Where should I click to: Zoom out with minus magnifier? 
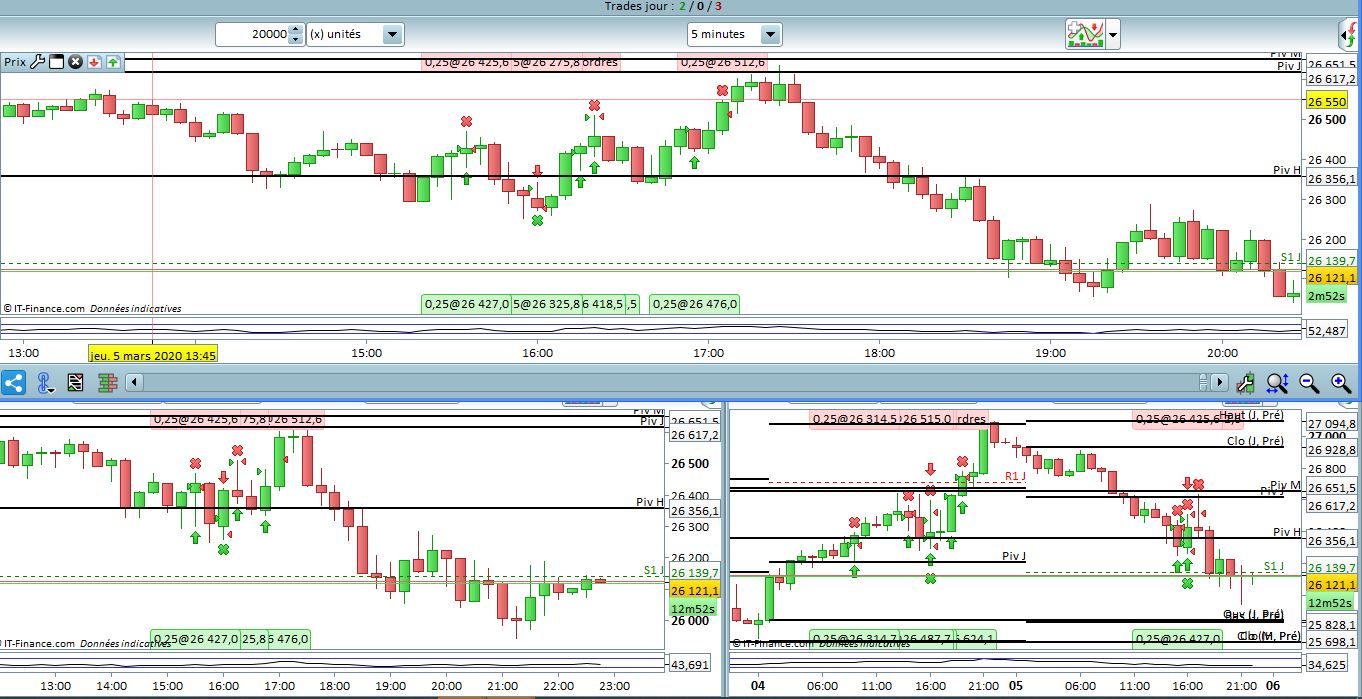point(1309,382)
